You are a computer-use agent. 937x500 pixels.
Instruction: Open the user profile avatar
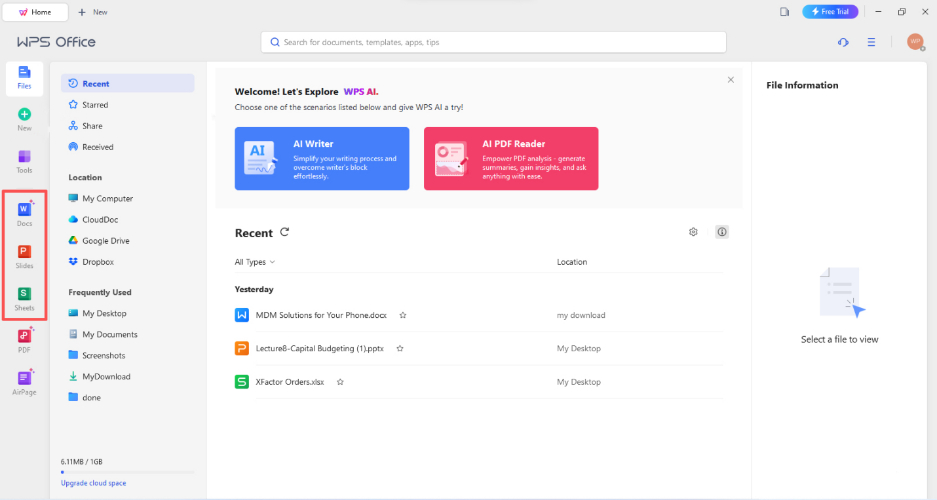click(915, 42)
